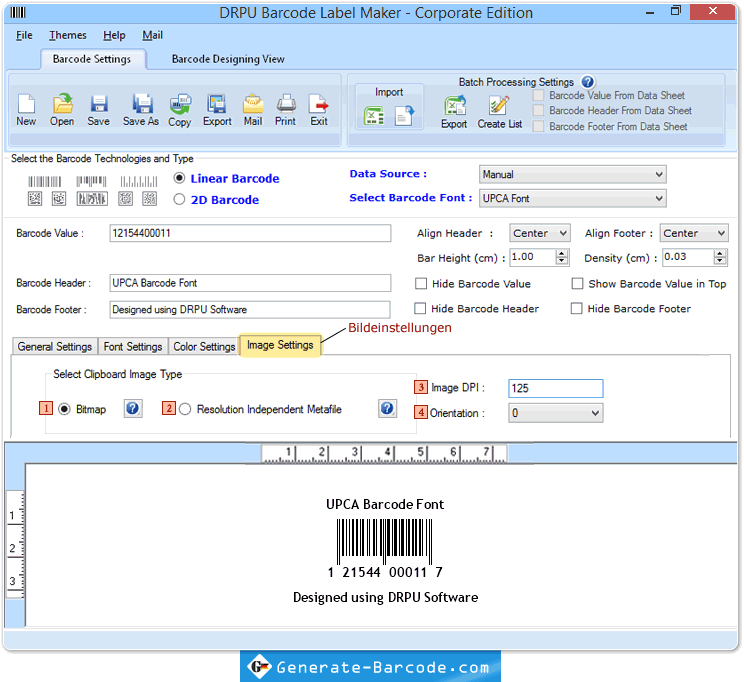744x682 pixels.
Task: Open help icon next to Bitmap
Action: click(x=133, y=408)
